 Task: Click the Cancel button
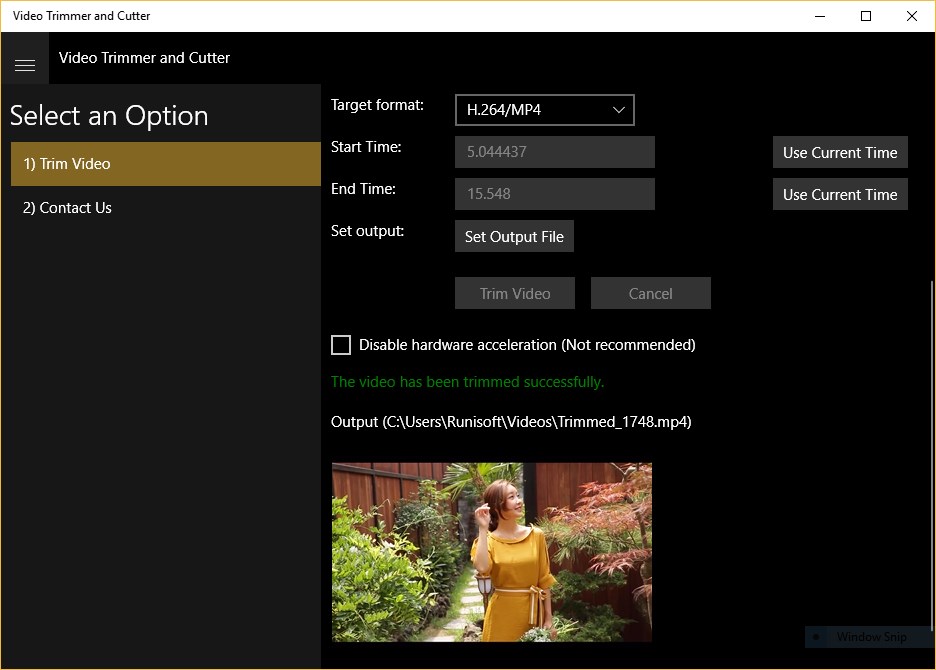point(651,293)
